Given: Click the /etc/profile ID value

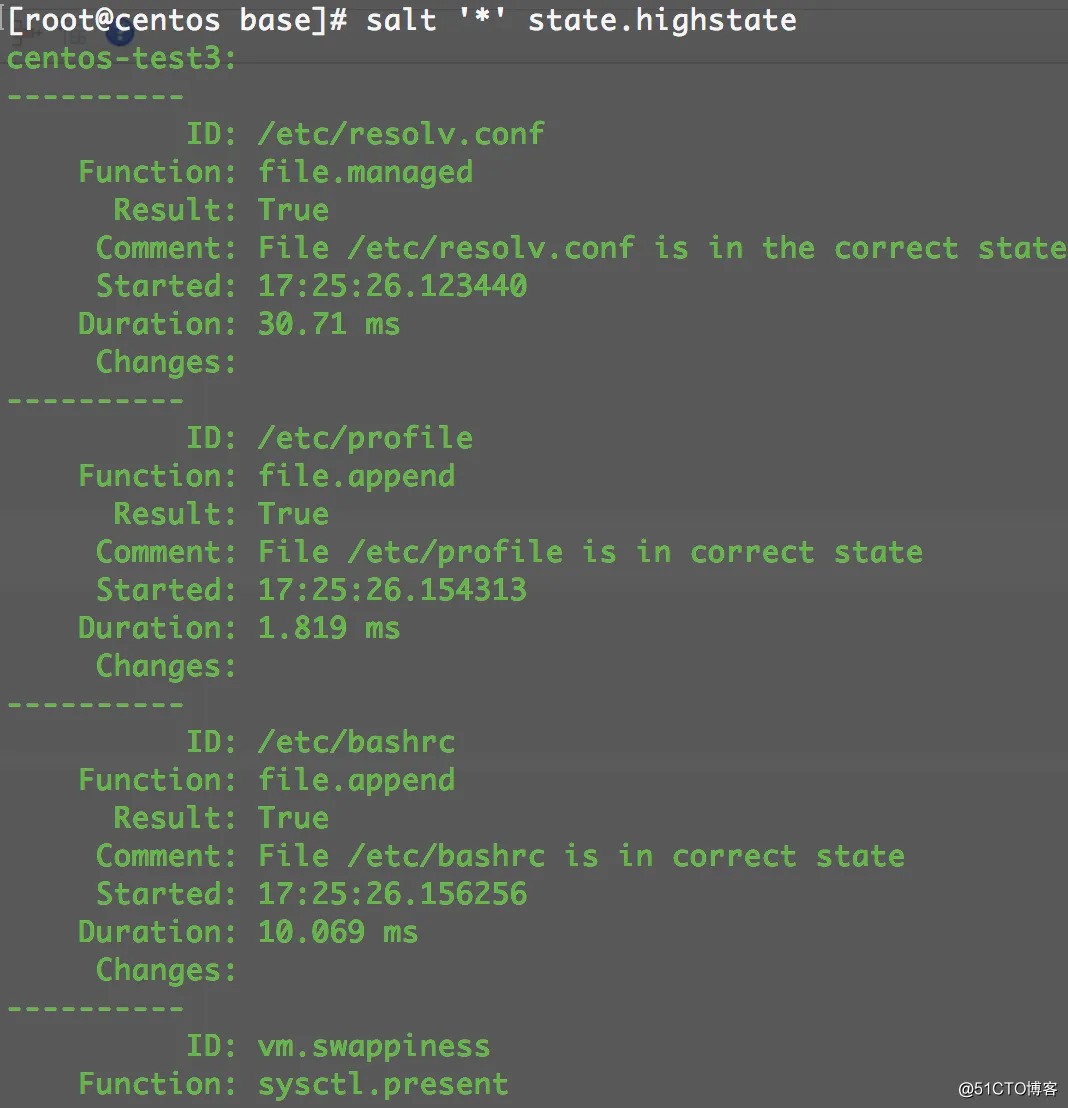Looking at the screenshot, I should (x=365, y=438).
